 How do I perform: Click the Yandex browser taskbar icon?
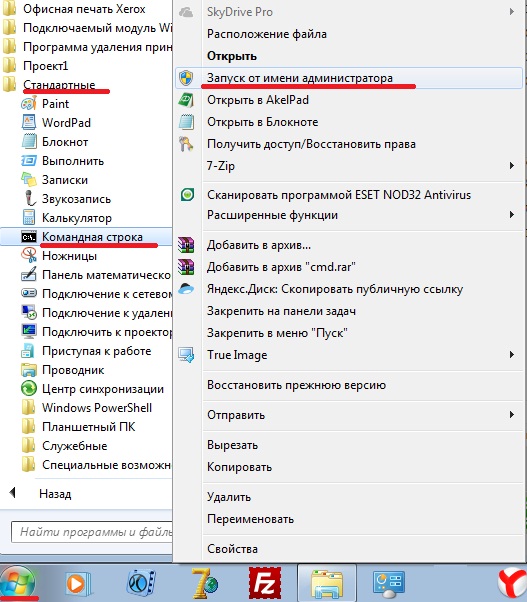pyautogui.click(x=513, y=584)
